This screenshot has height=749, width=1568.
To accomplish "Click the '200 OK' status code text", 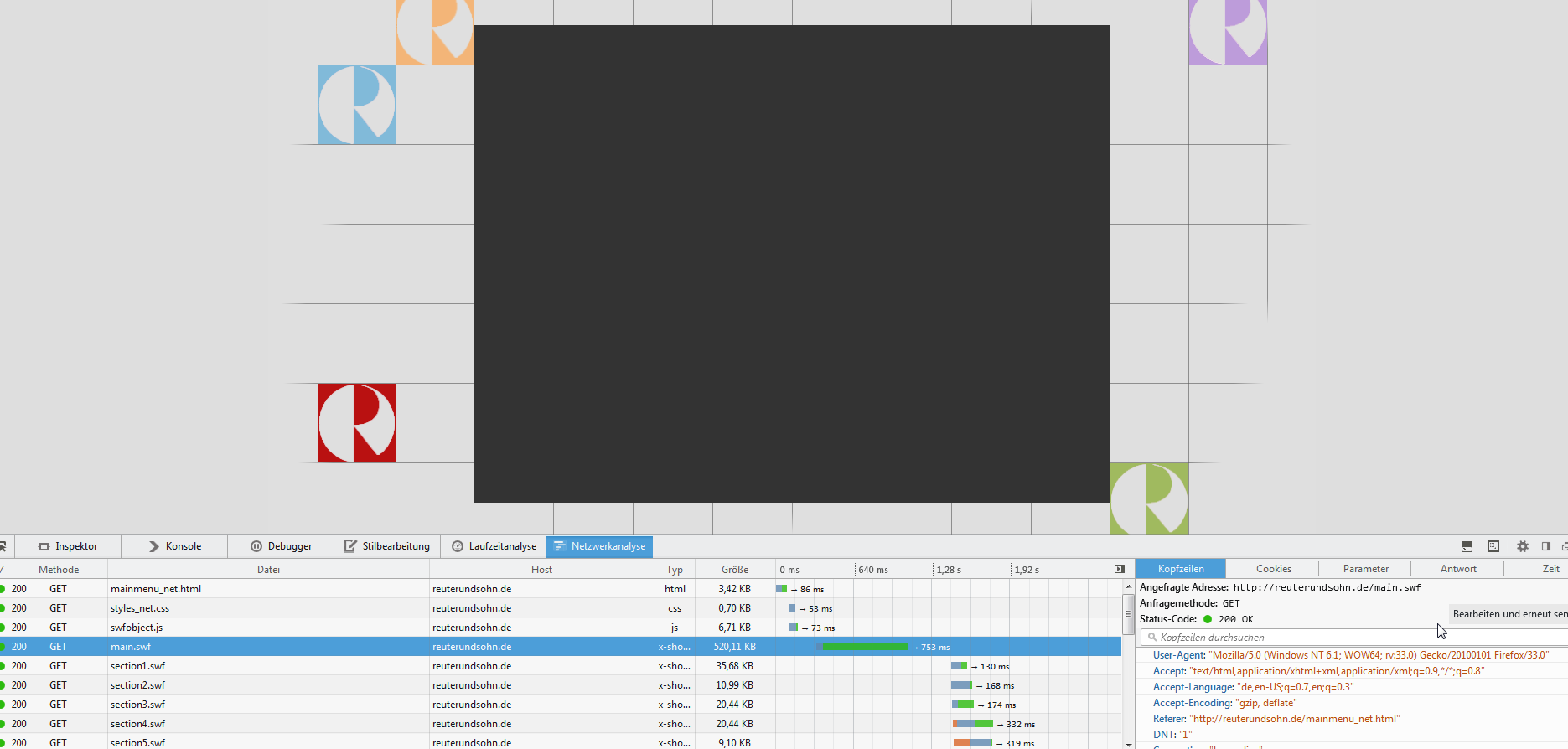I will coord(1236,619).
